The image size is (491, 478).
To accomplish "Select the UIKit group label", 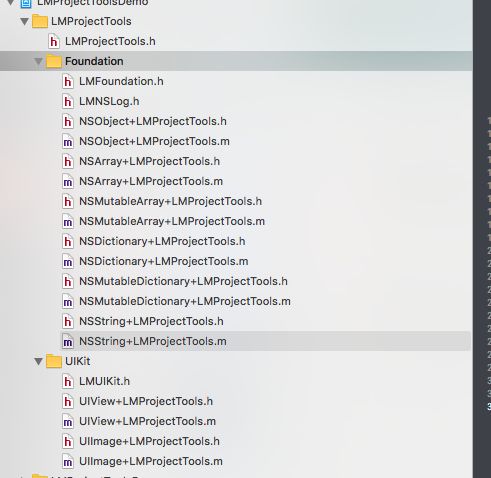I will click(77, 361).
